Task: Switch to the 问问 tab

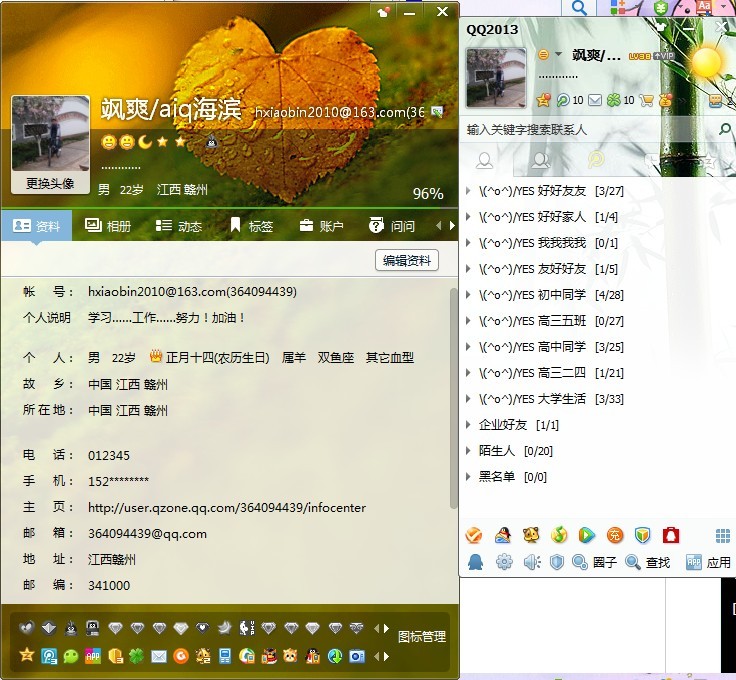Action: click(392, 226)
